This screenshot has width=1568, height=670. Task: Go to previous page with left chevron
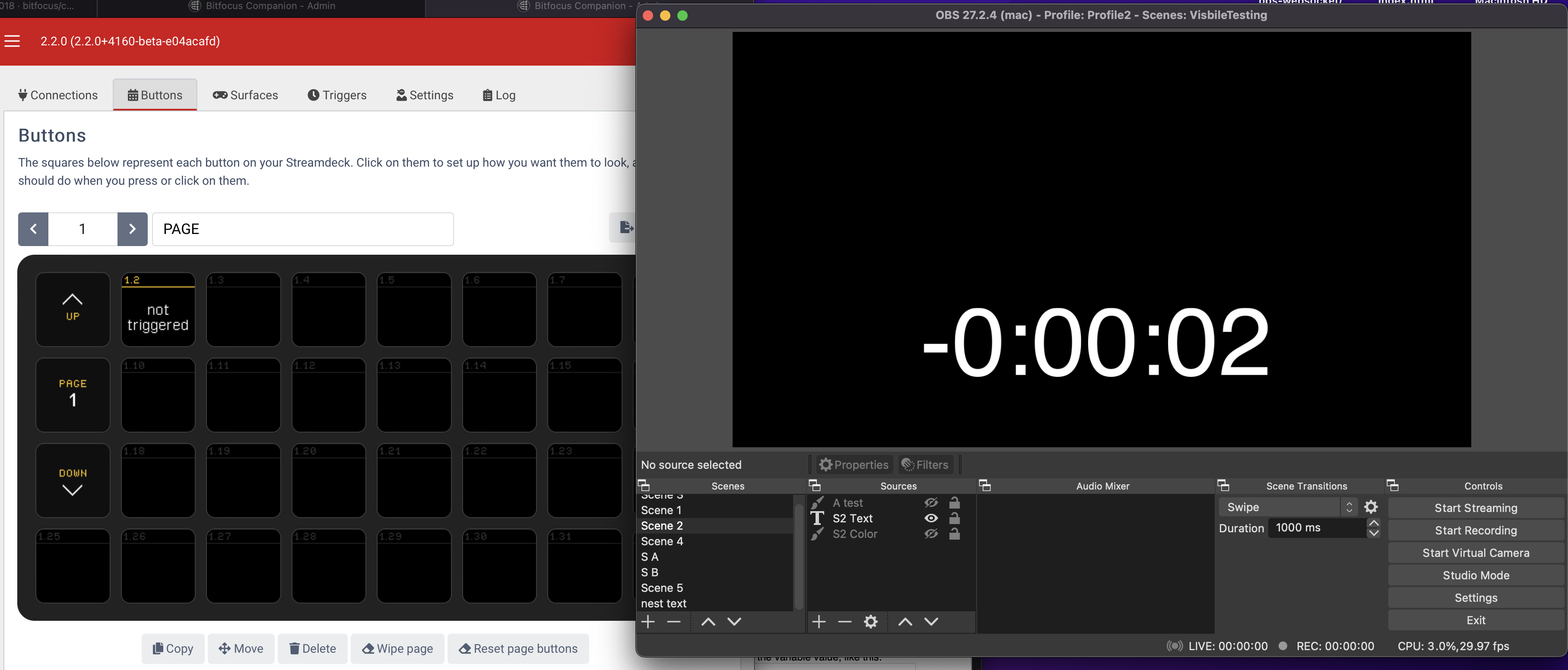click(x=34, y=229)
